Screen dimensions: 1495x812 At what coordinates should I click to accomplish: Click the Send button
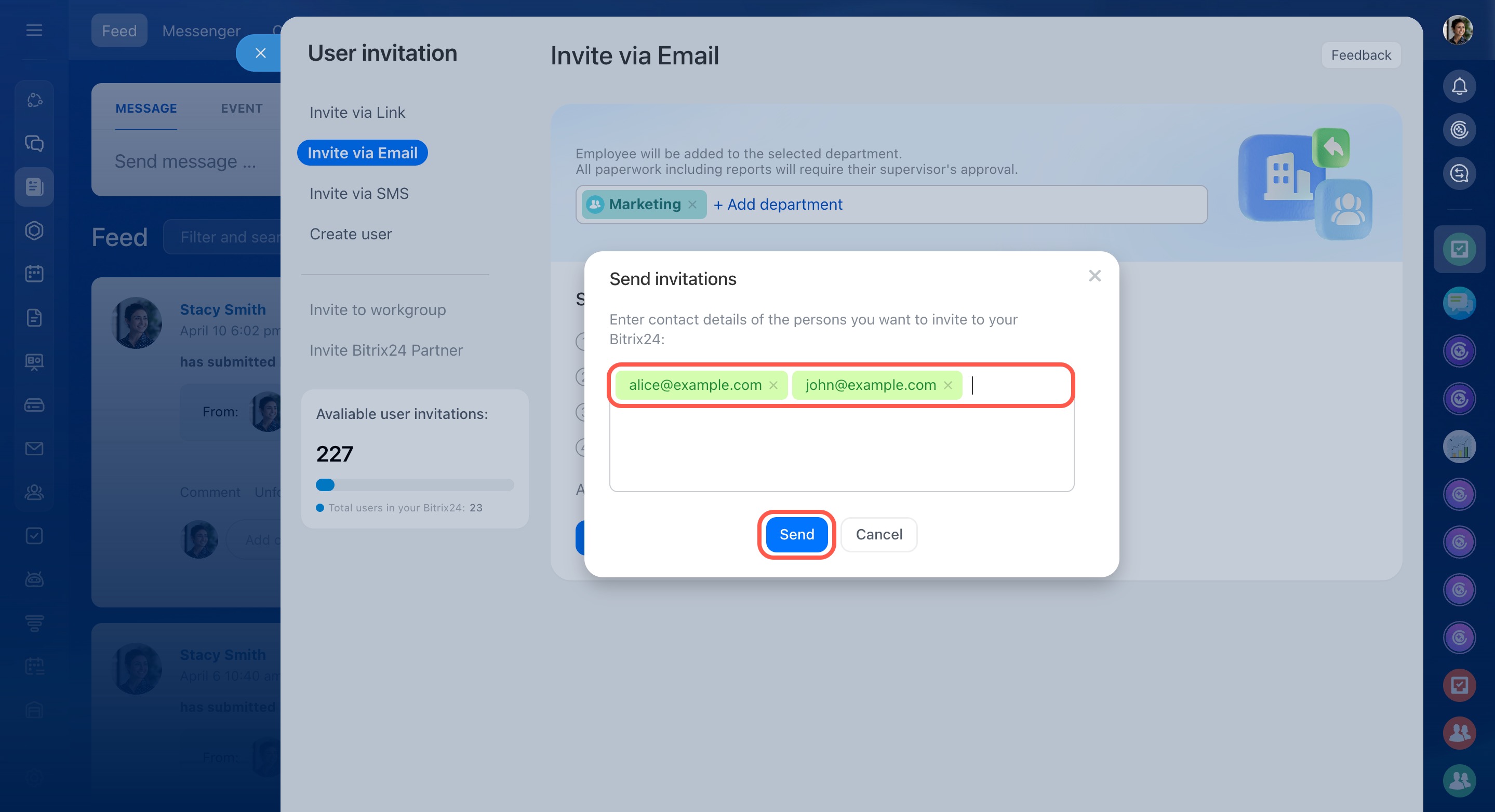[x=796, y=534]
